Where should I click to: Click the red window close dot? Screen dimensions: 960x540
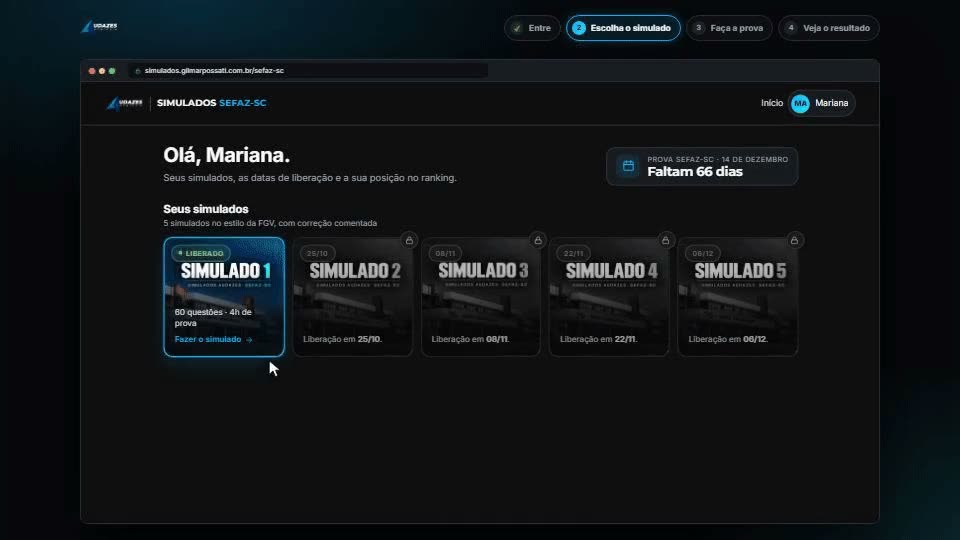(x=92, y=71)
